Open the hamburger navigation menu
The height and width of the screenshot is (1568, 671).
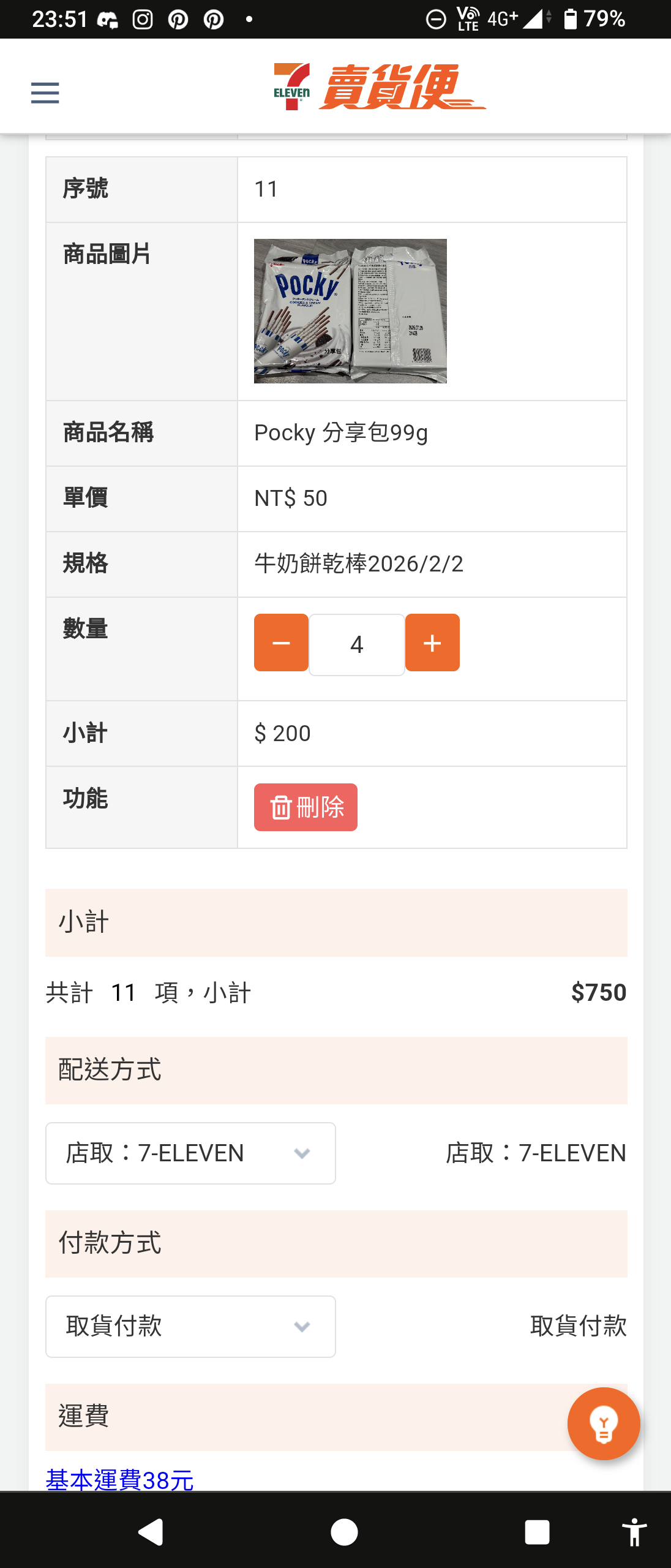45,93
